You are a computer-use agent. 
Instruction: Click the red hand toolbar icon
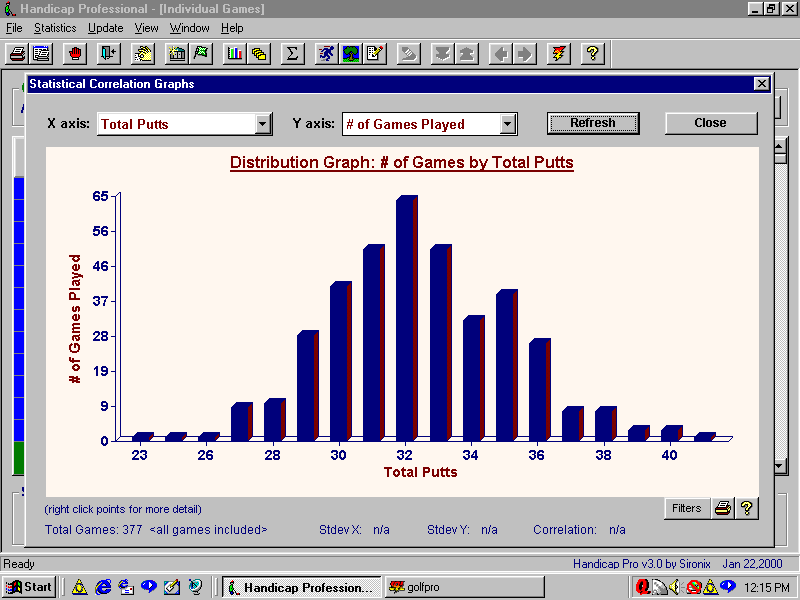[75, 53]
